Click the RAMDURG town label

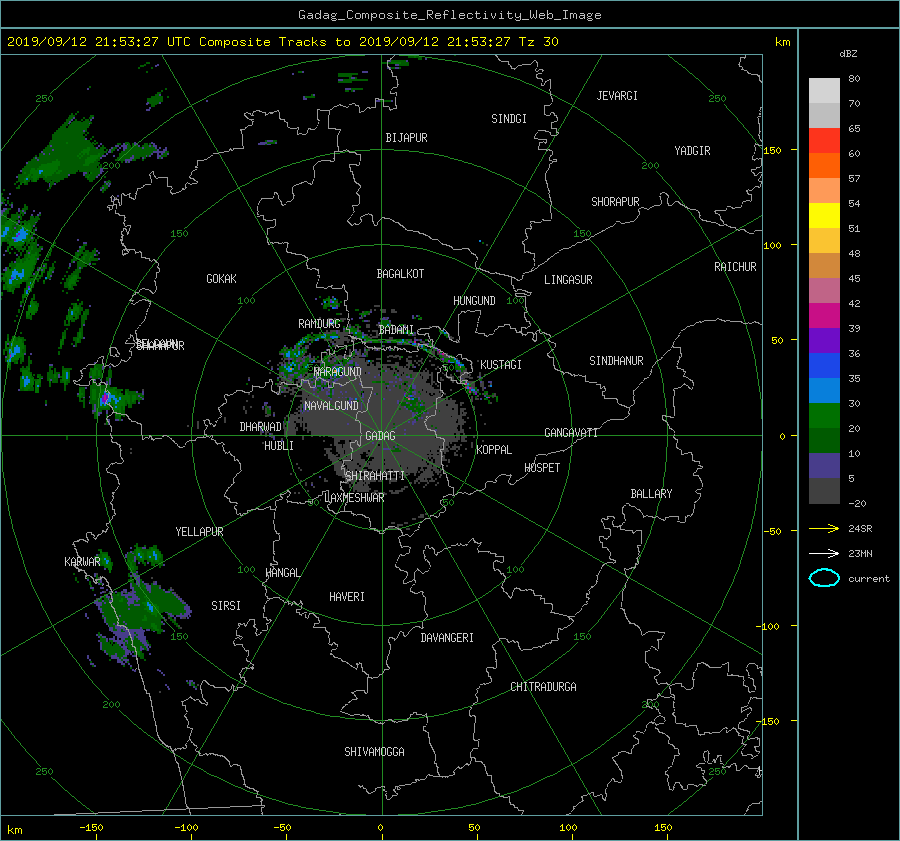point(319,324)
